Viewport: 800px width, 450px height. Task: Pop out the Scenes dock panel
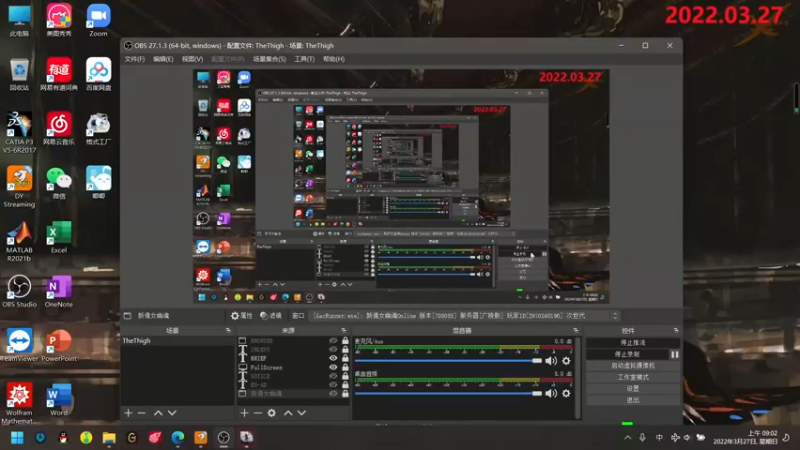click(228, 331)
